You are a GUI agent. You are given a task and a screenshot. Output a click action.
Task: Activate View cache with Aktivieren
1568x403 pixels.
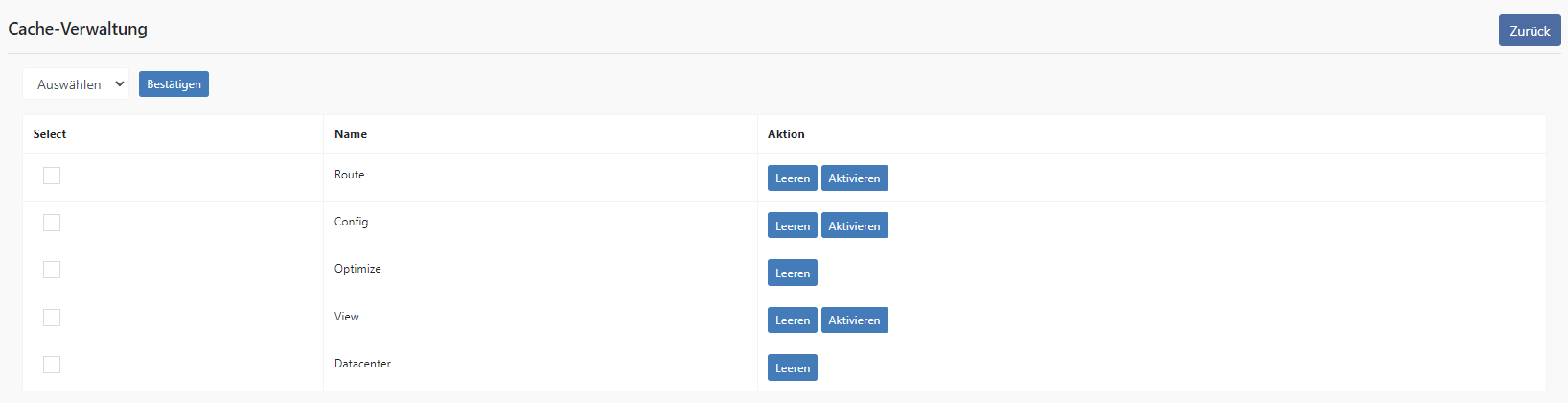855,320
